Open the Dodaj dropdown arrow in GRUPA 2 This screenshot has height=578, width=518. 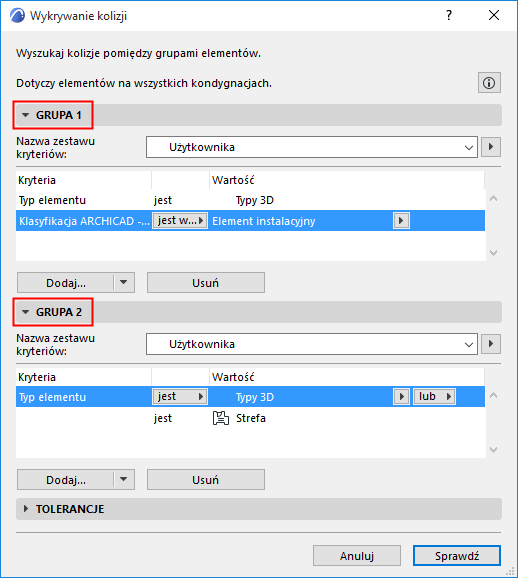click(124, 480)
